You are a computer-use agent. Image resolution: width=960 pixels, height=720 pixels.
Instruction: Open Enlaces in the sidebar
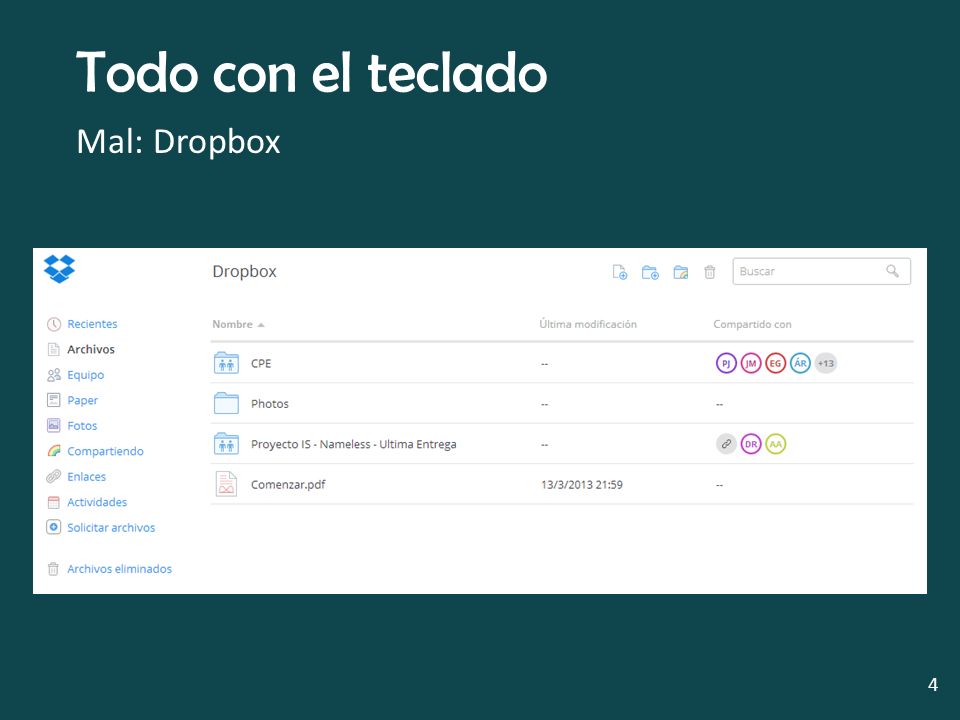click(x=86, y=476)
